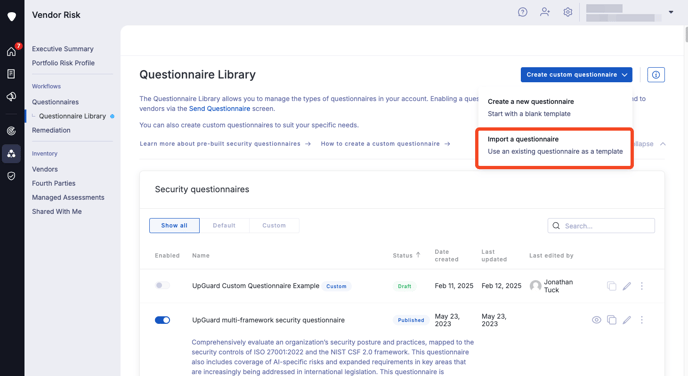688x376 pixels.
Task: Open the Create custom questionnaire dropdown
Action: click(576, 75)
